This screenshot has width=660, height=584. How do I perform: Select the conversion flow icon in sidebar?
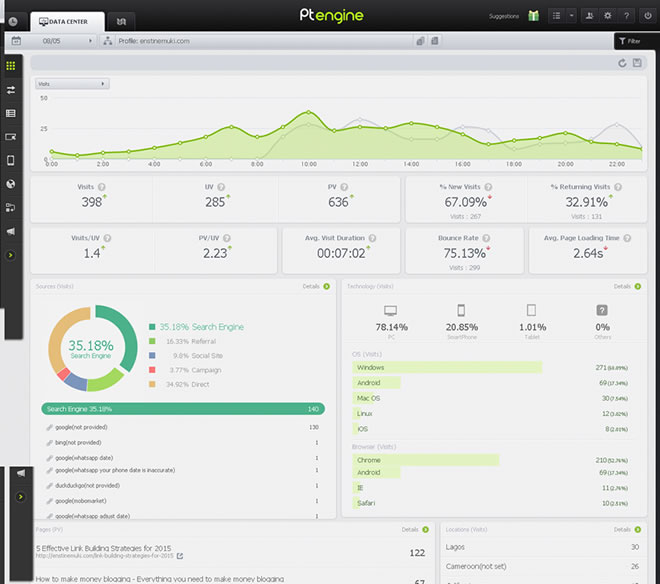[11, 208]
